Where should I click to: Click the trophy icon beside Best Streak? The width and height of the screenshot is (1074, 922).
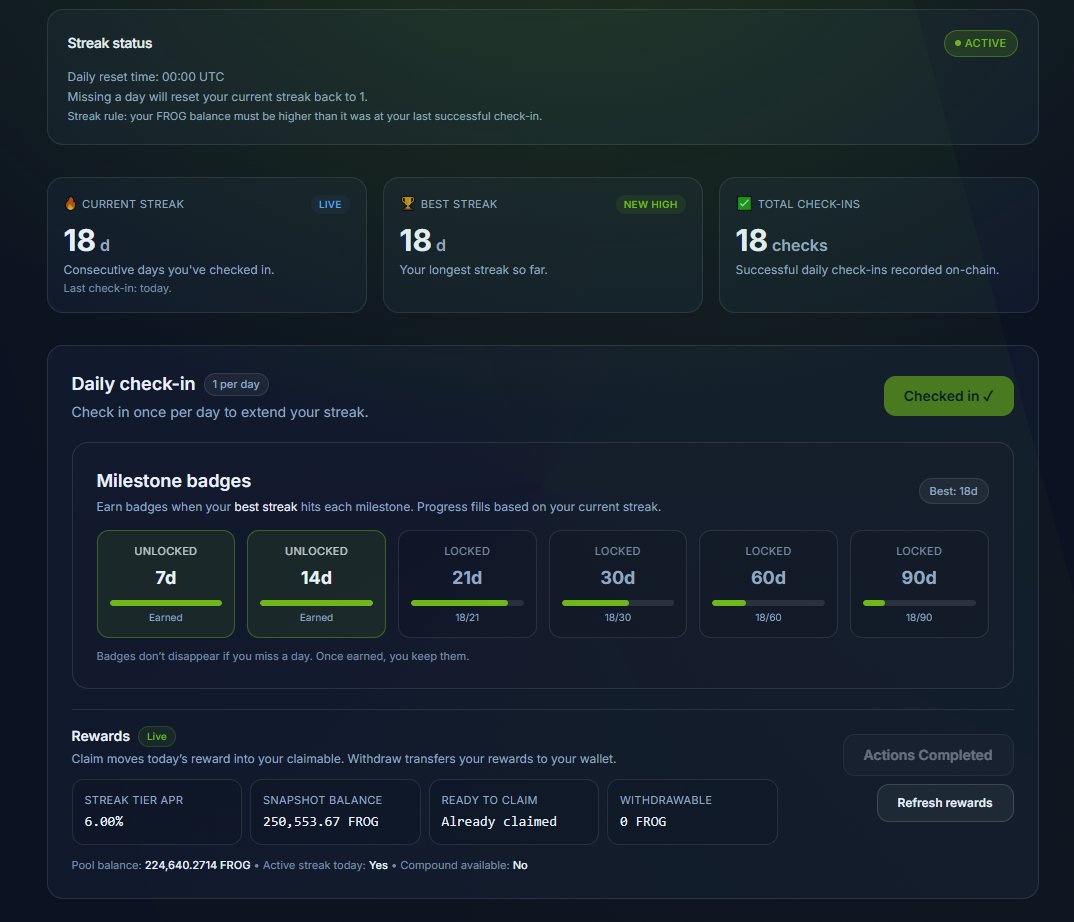(408, 203)
